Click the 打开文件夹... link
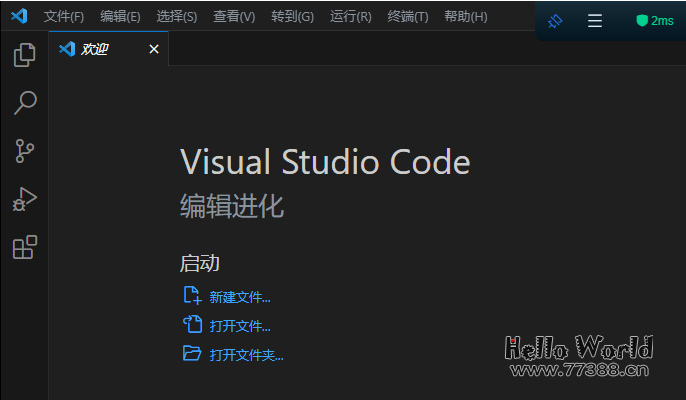686x400 pixels. (246, 355)
